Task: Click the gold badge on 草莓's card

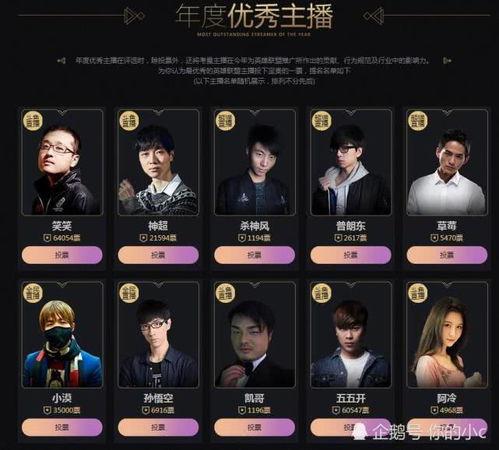Action: pyautogui.click(x=418, y=121)
